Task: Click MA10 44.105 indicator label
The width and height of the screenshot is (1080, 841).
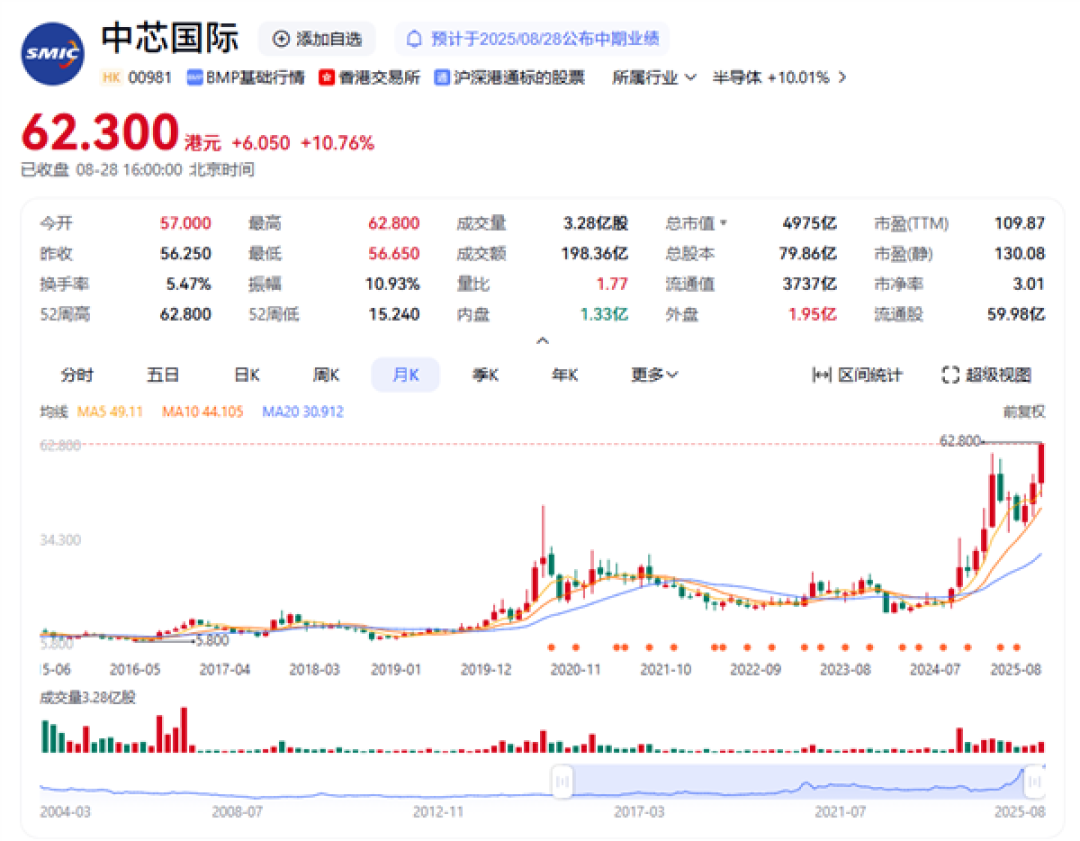Action: (x=202, y=412)
